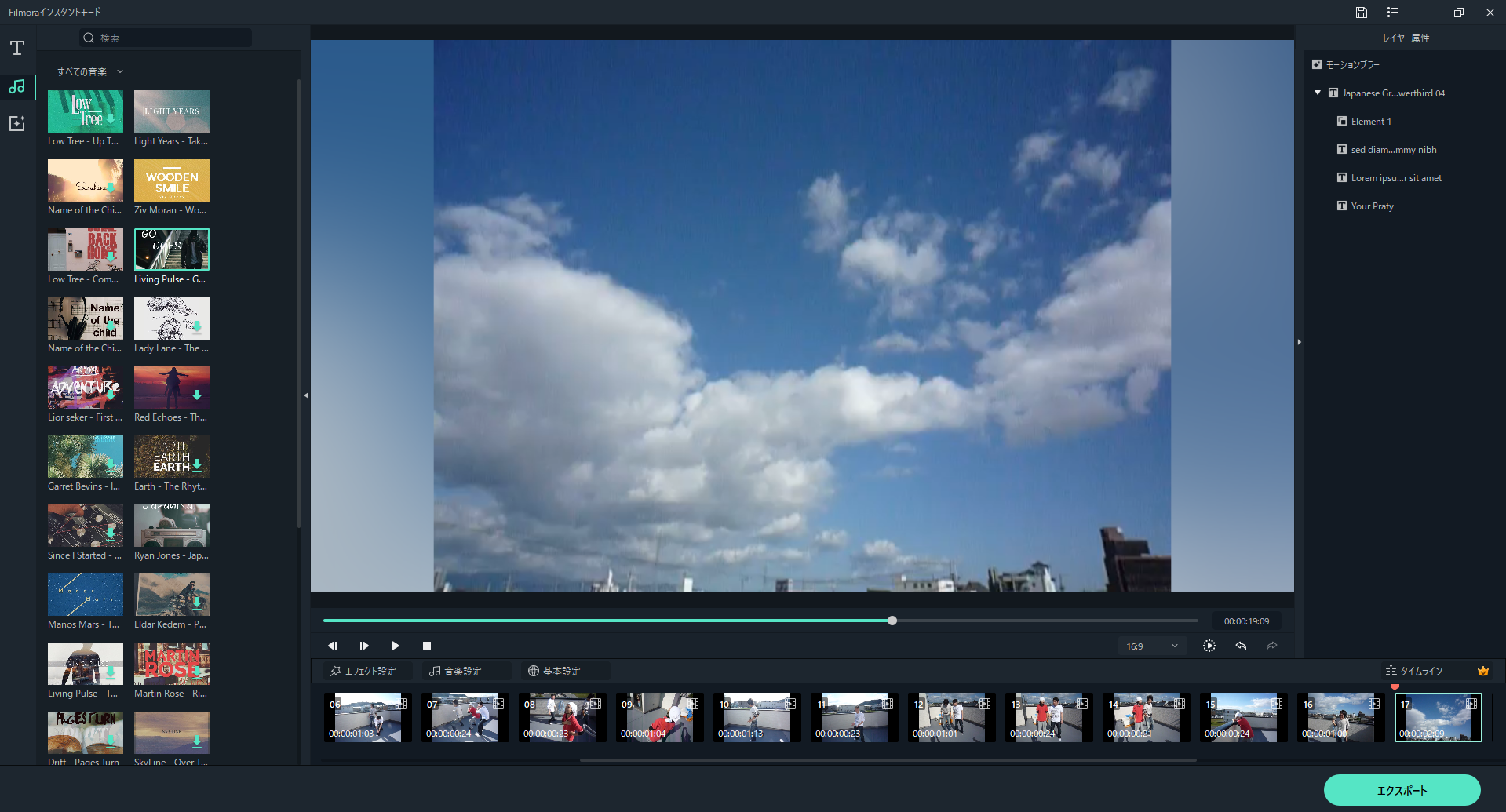Undo the last action
Image resolution: width=1506 pixels, height=812 pixels.
pos(1241,646)
